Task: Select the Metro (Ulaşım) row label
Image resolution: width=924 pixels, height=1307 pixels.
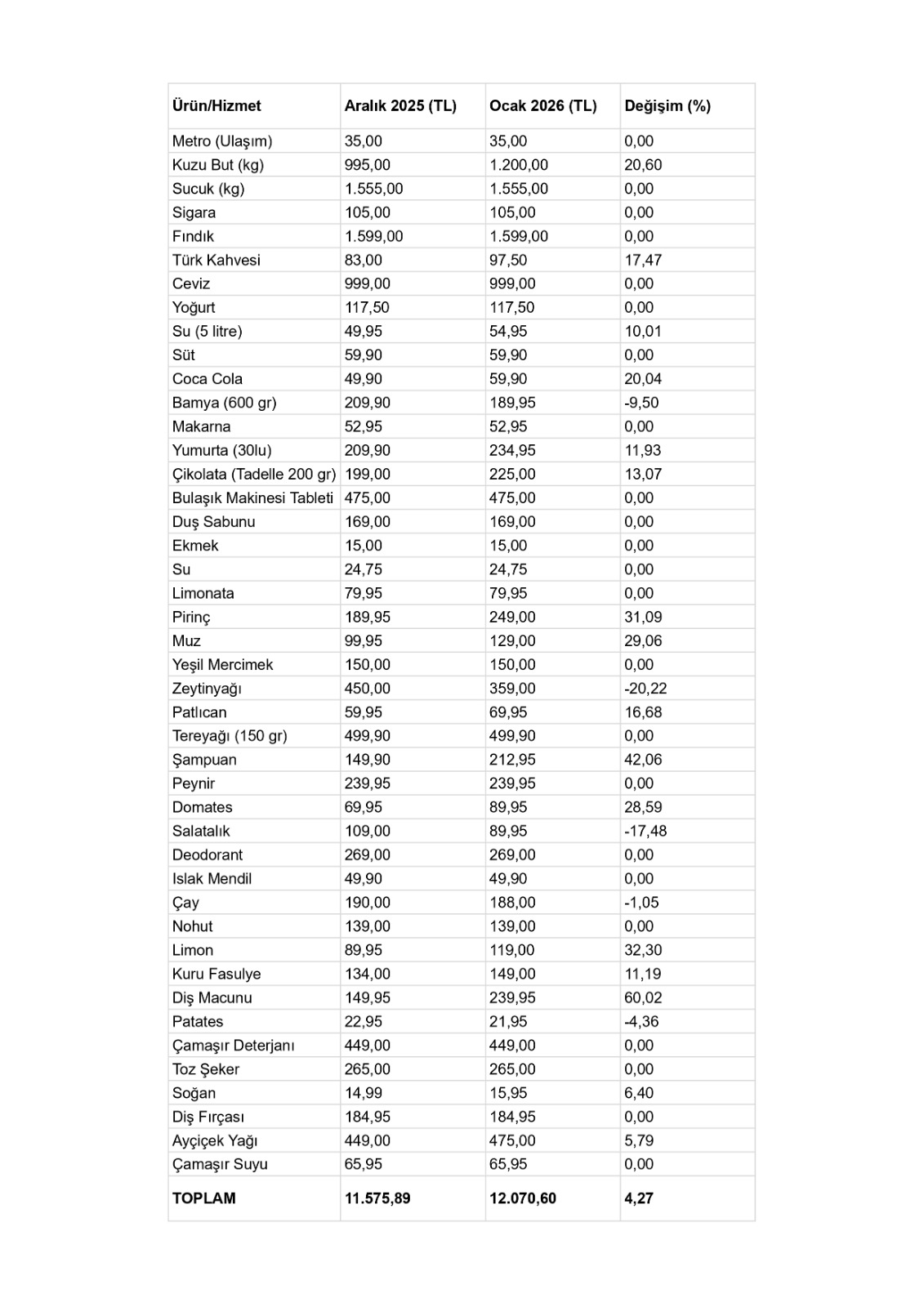Action: tap(222, 141)
